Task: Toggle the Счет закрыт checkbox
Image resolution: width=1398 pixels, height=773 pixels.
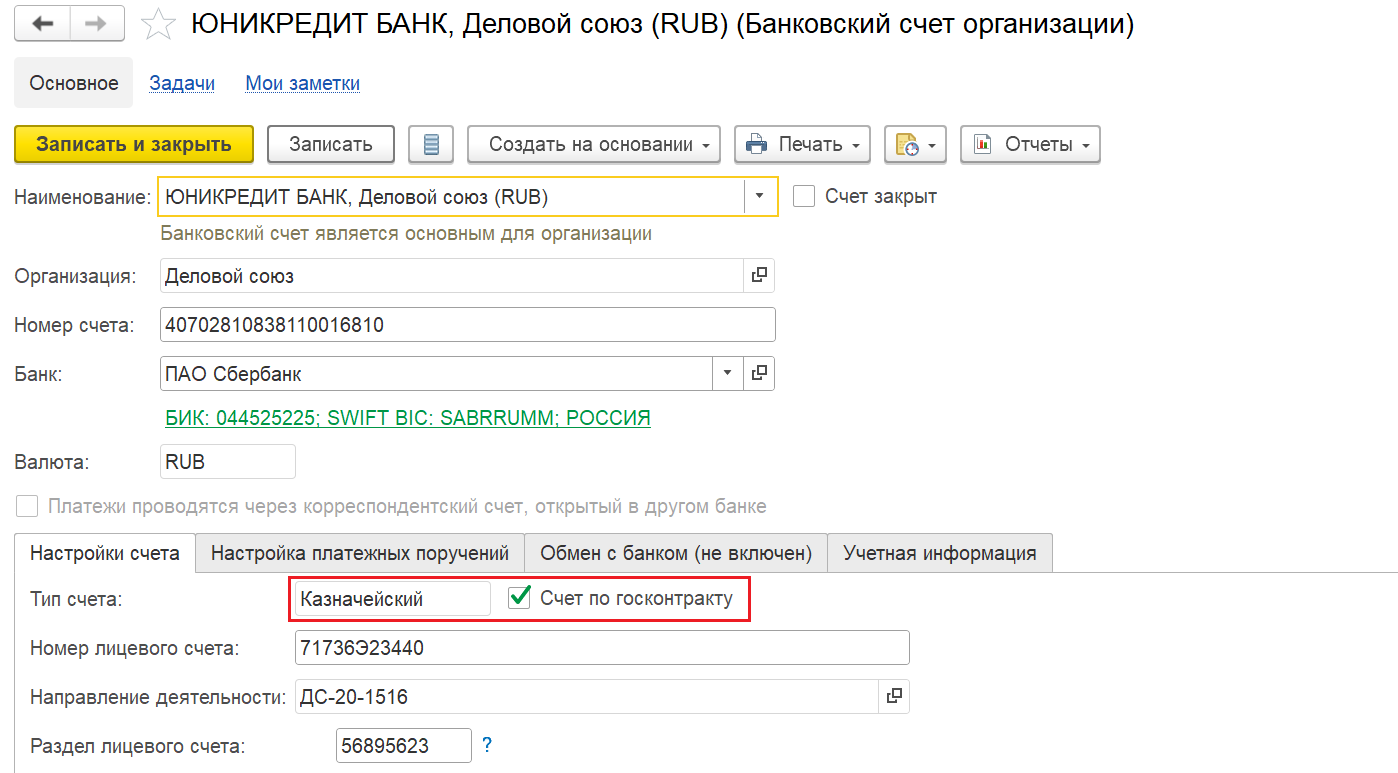Action: 804,196
